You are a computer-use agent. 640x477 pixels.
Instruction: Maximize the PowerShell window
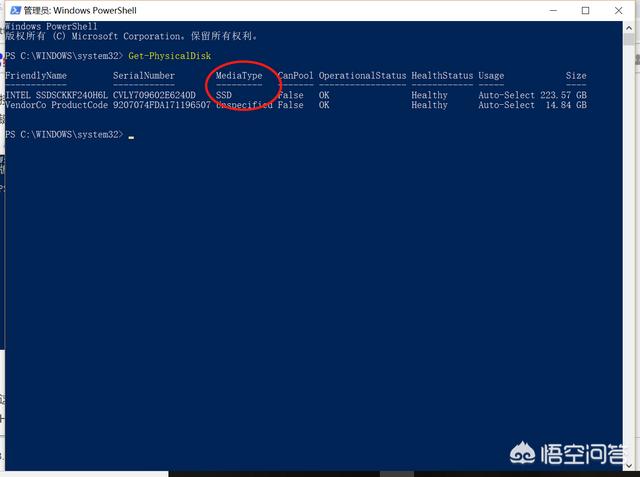(x=585, y=11)
